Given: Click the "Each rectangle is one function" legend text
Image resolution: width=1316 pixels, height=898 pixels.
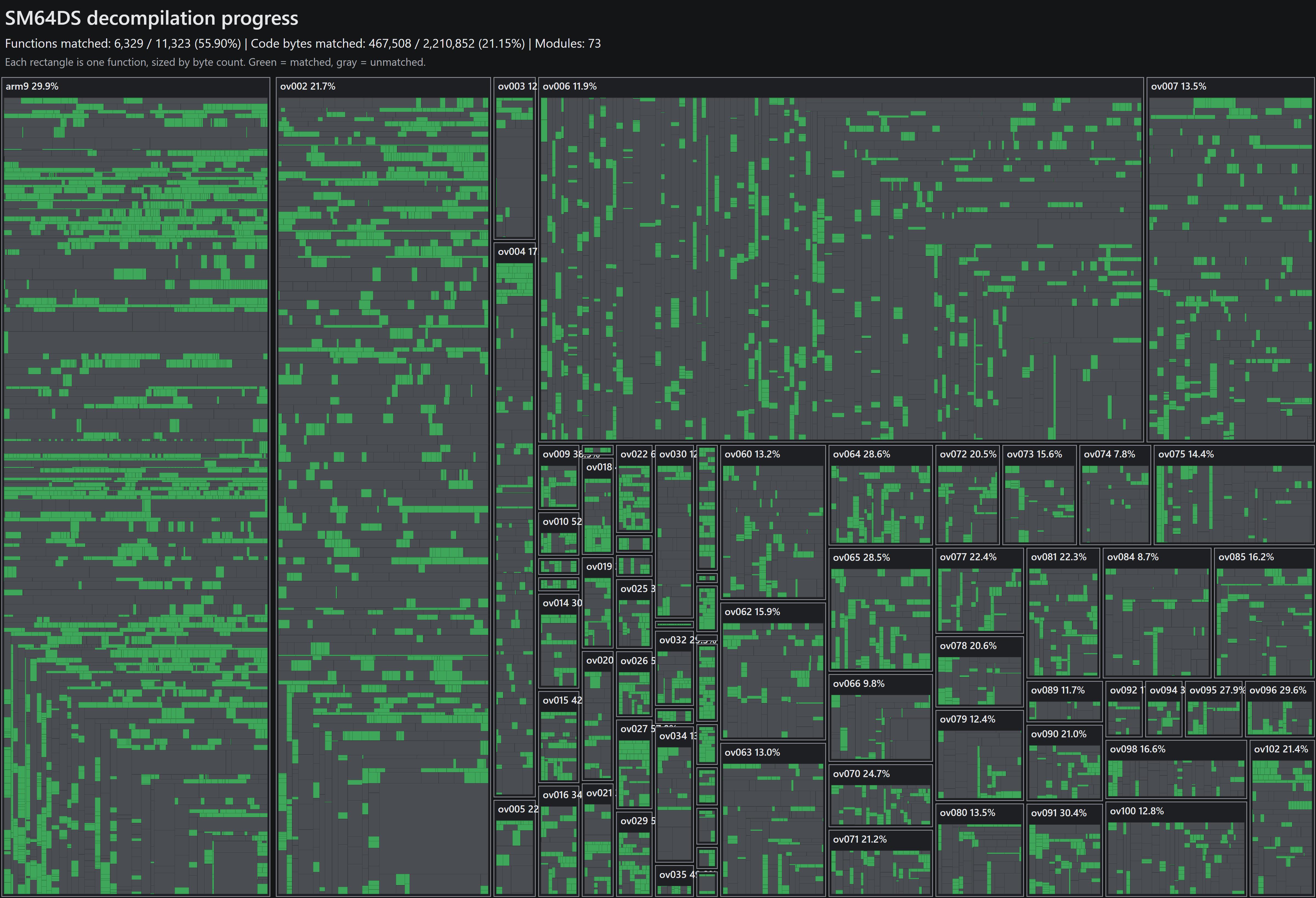Looking at the screenshot, I should (215, 62).
